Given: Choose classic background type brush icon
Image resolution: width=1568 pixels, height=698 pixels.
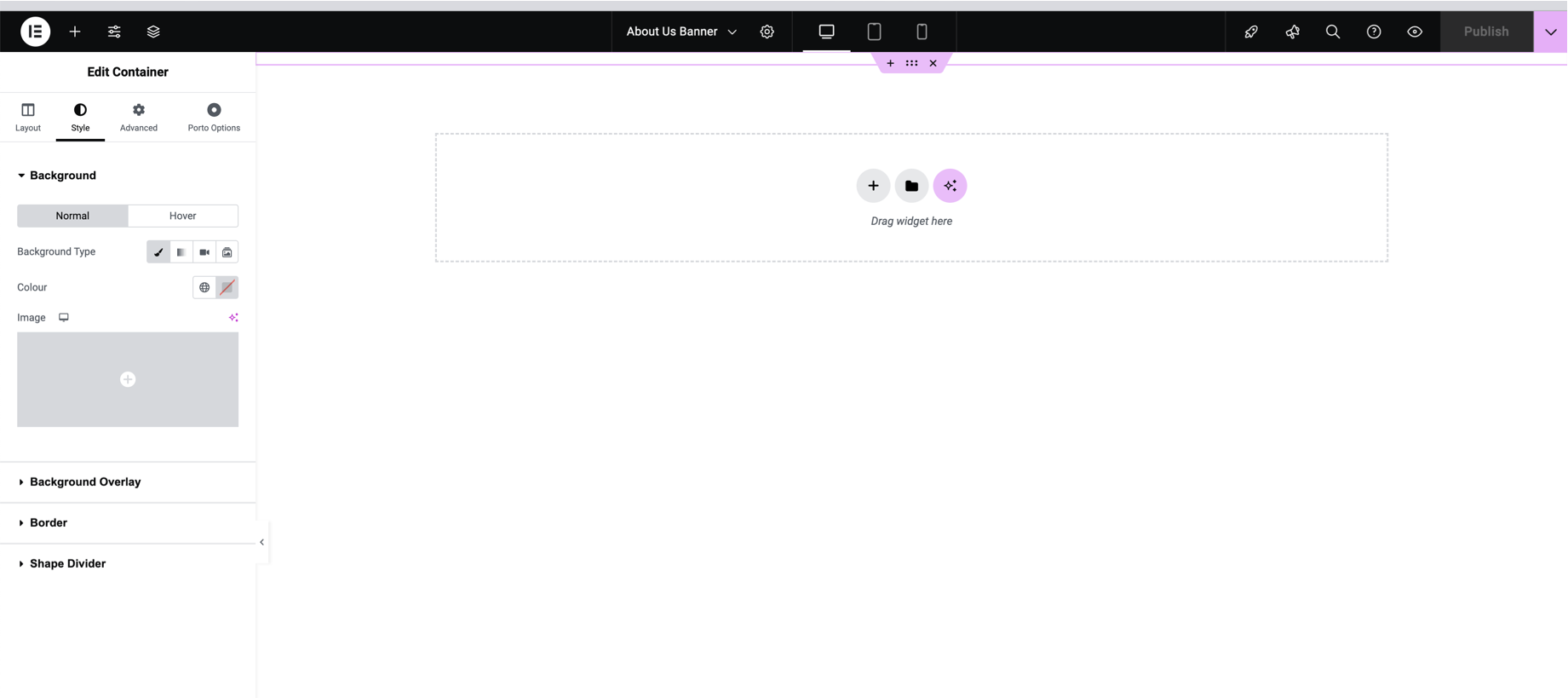Looking at the screenshot, I should (158, 252).
